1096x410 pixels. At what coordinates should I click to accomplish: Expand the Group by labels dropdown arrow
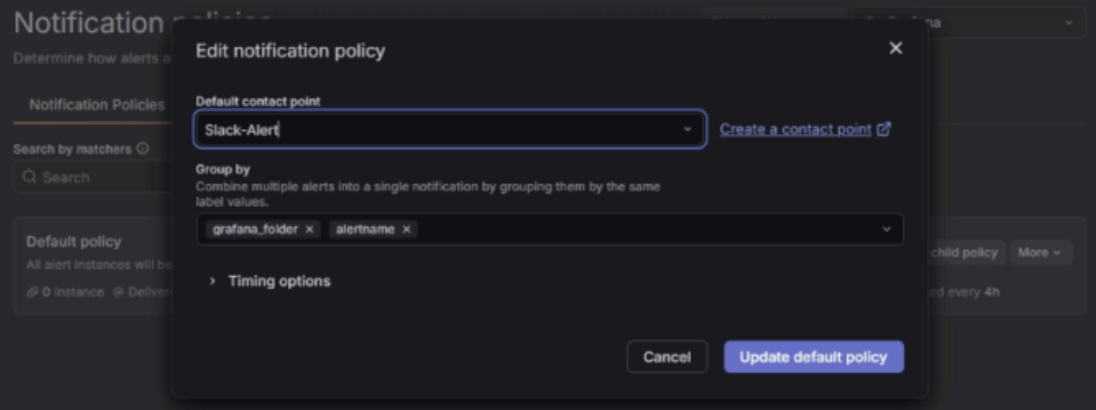tap(886, 230)
